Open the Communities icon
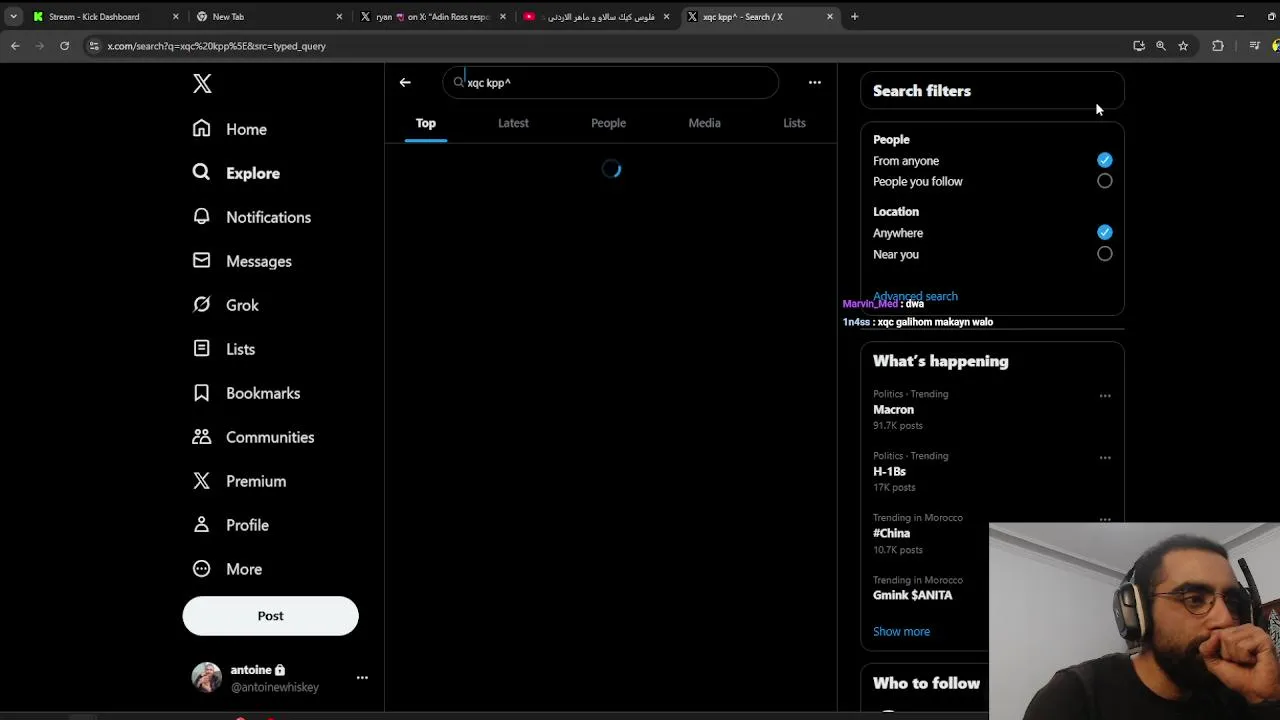Viewport: 1280px width, 720px height. coord(202,437)
